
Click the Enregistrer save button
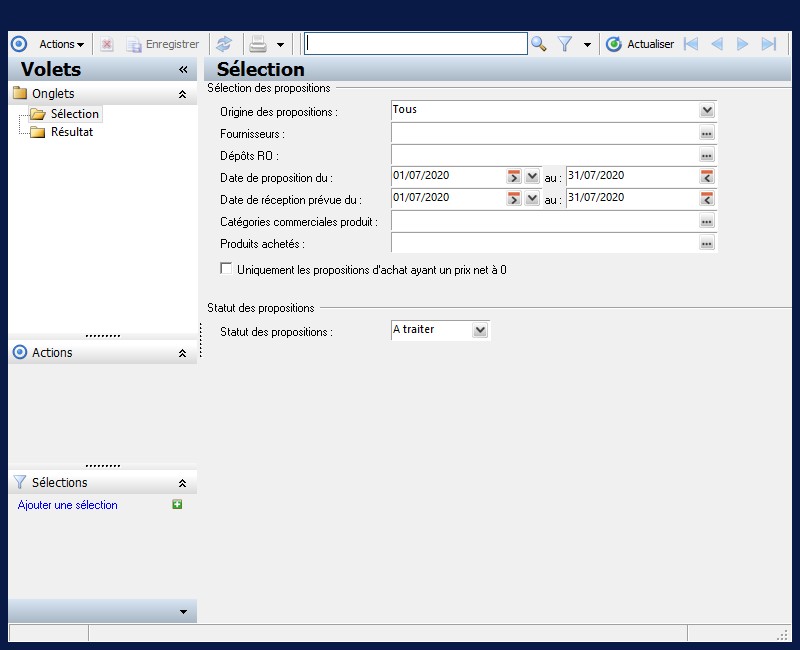(163, 44)
